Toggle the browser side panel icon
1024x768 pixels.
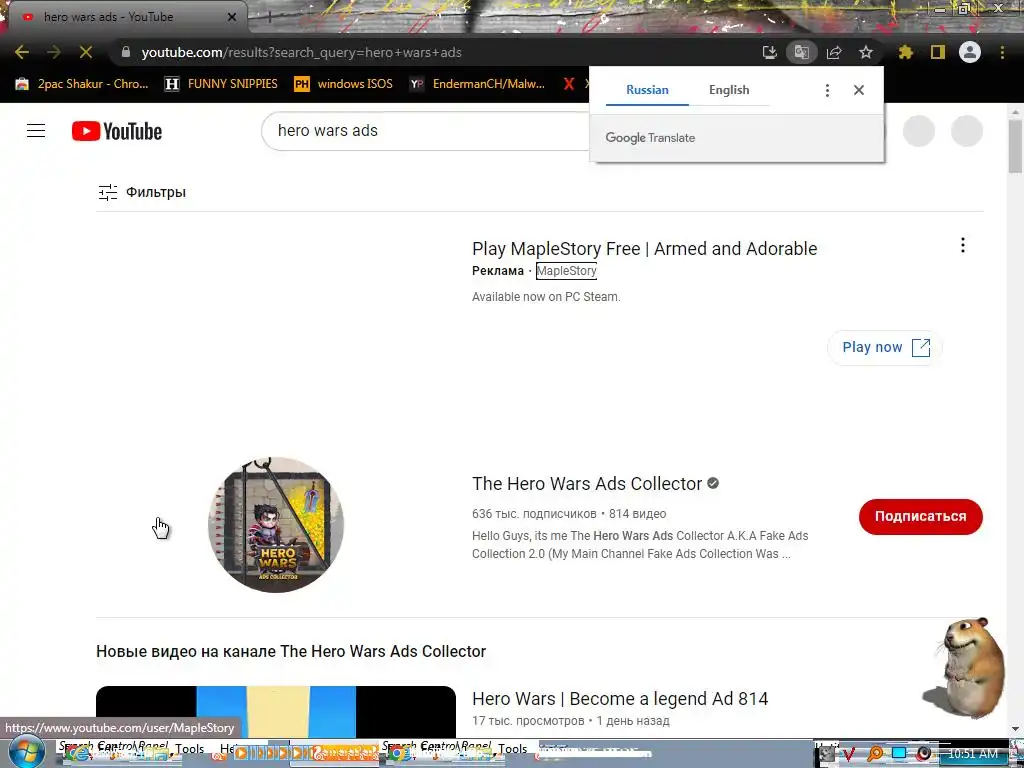pyautogui.click(x=938, y=52)
